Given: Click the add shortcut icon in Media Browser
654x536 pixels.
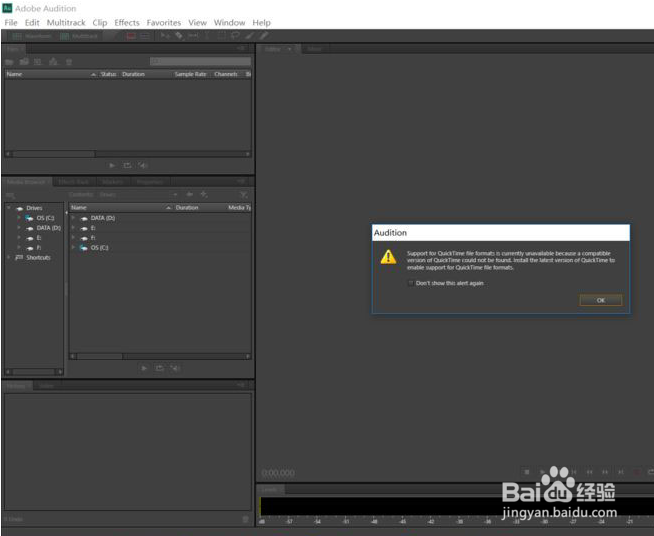Looking at the screenshot, I should pyautogui.click(x=204, y=194).
